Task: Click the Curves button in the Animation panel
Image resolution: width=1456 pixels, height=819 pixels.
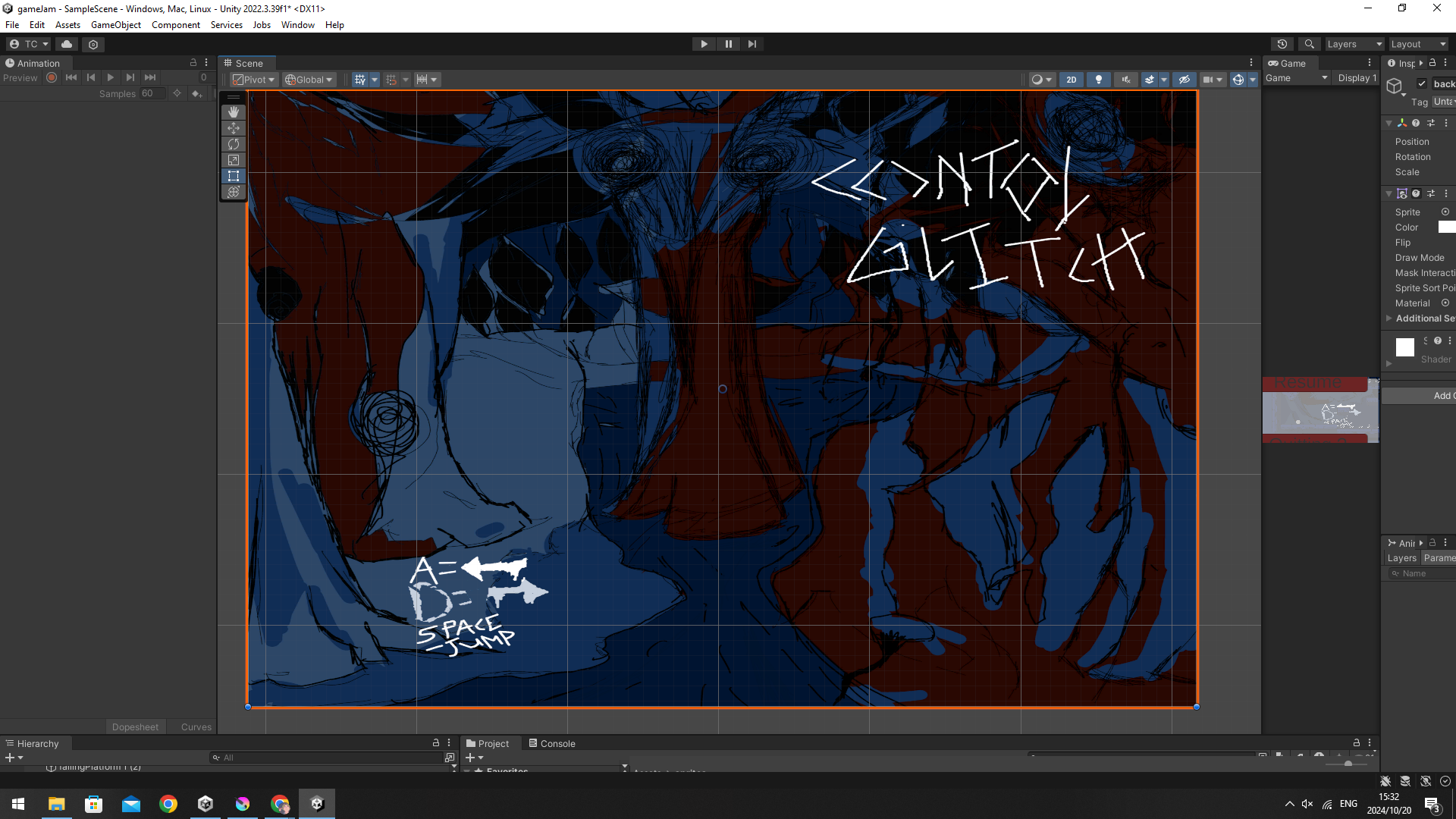Action: tap(196, 726)
